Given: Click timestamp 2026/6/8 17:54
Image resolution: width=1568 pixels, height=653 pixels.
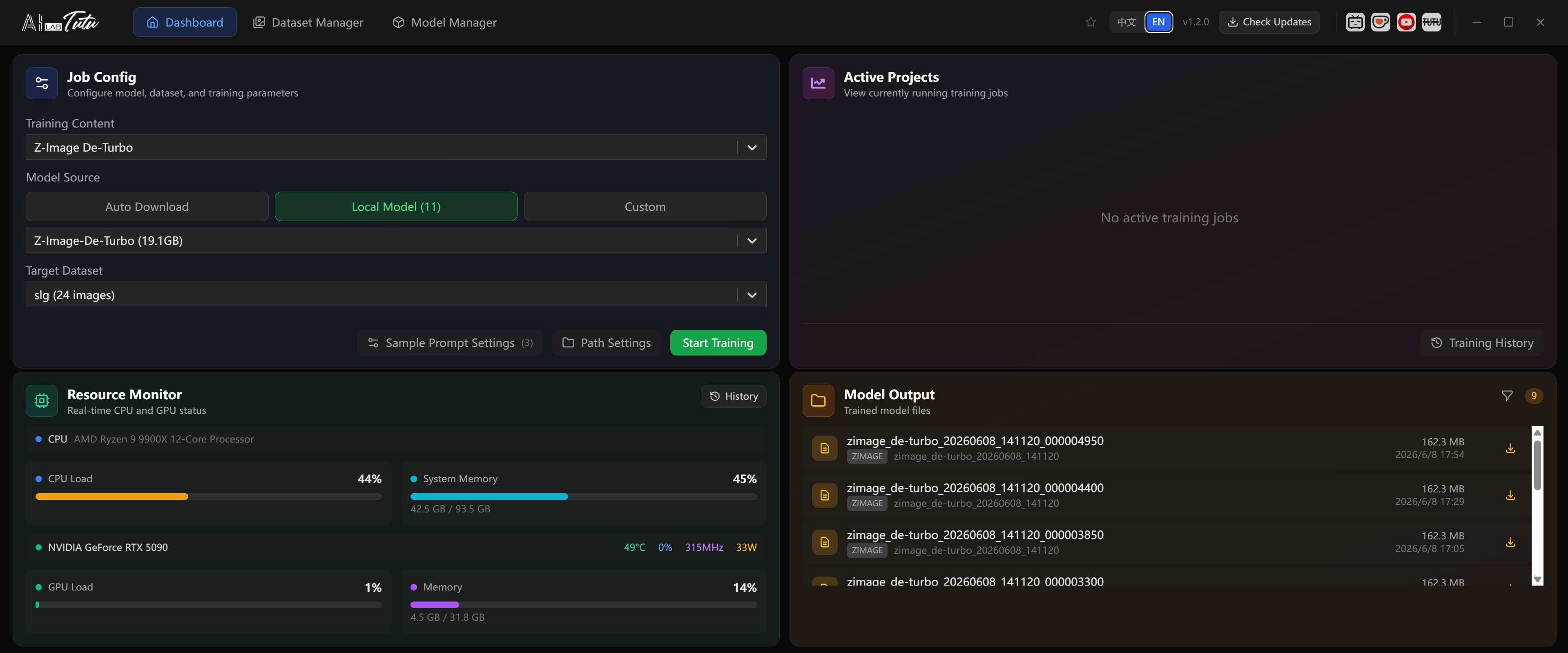Looking at the screenshot, I should (1429, 454).
